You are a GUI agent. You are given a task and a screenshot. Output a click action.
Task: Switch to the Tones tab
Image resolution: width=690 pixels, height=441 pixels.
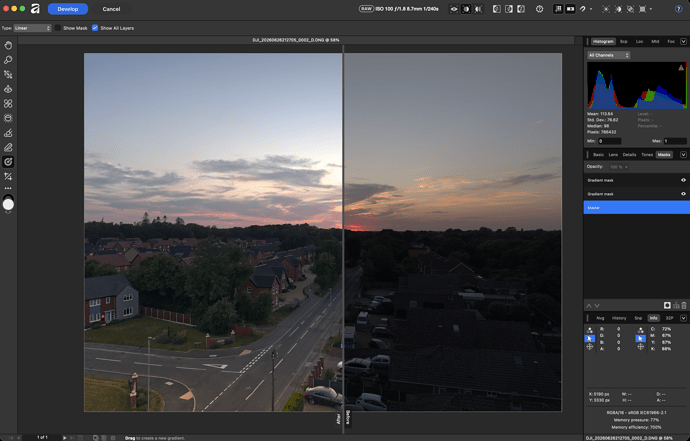click(647, 154)
